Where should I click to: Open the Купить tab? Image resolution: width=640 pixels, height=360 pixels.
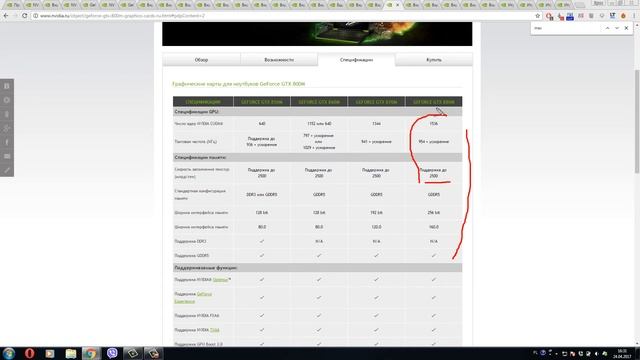(434, 60)
